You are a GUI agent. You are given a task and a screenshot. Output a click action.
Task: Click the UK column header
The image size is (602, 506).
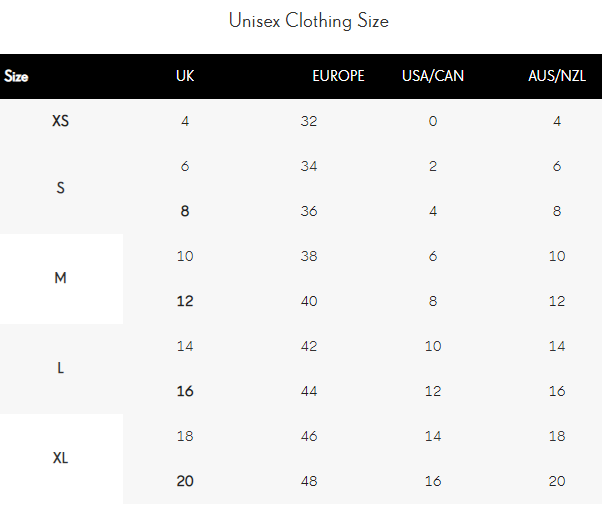click(185, 76)
